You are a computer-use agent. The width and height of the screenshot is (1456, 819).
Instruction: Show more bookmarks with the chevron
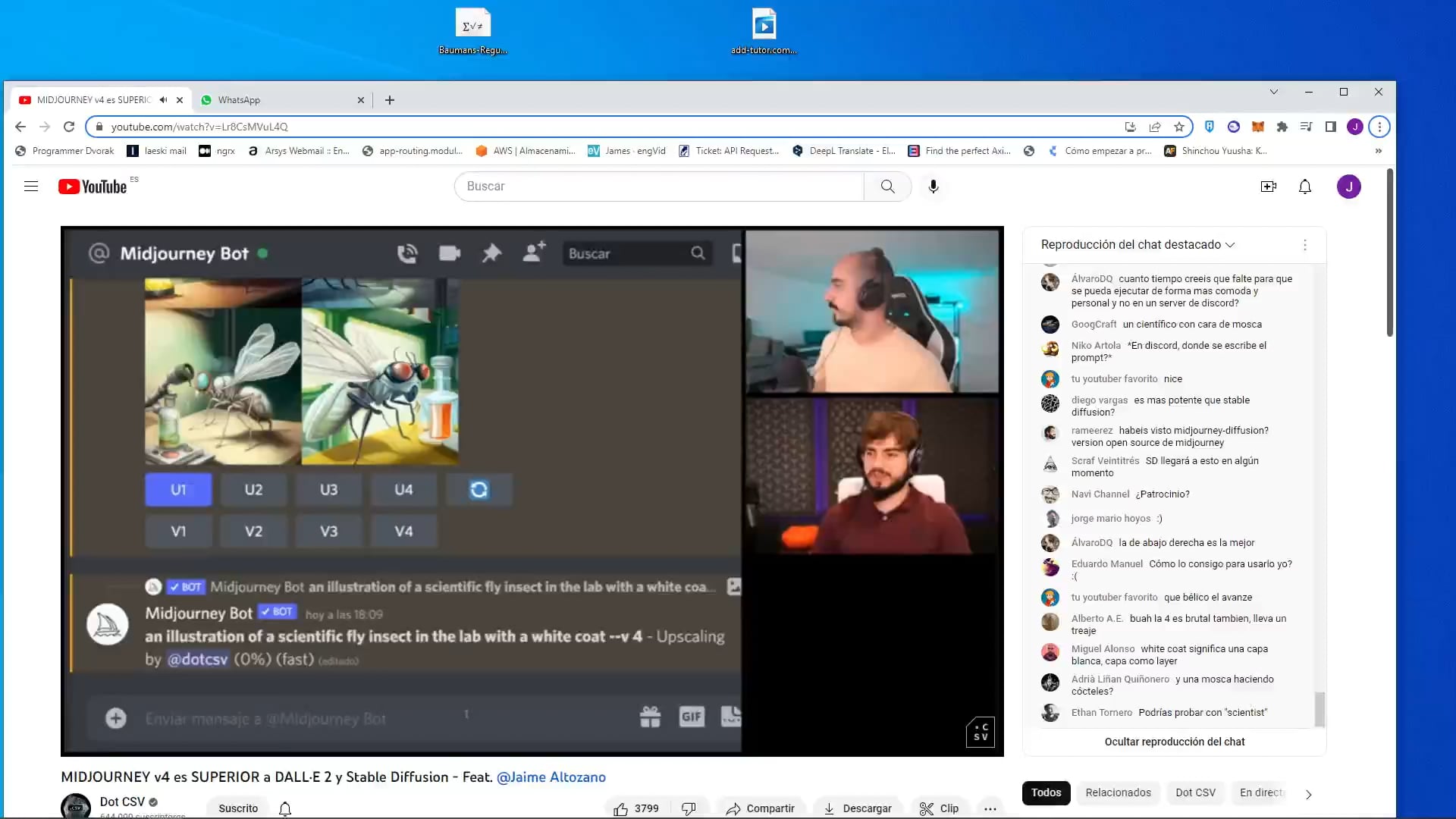point(1379,151)
